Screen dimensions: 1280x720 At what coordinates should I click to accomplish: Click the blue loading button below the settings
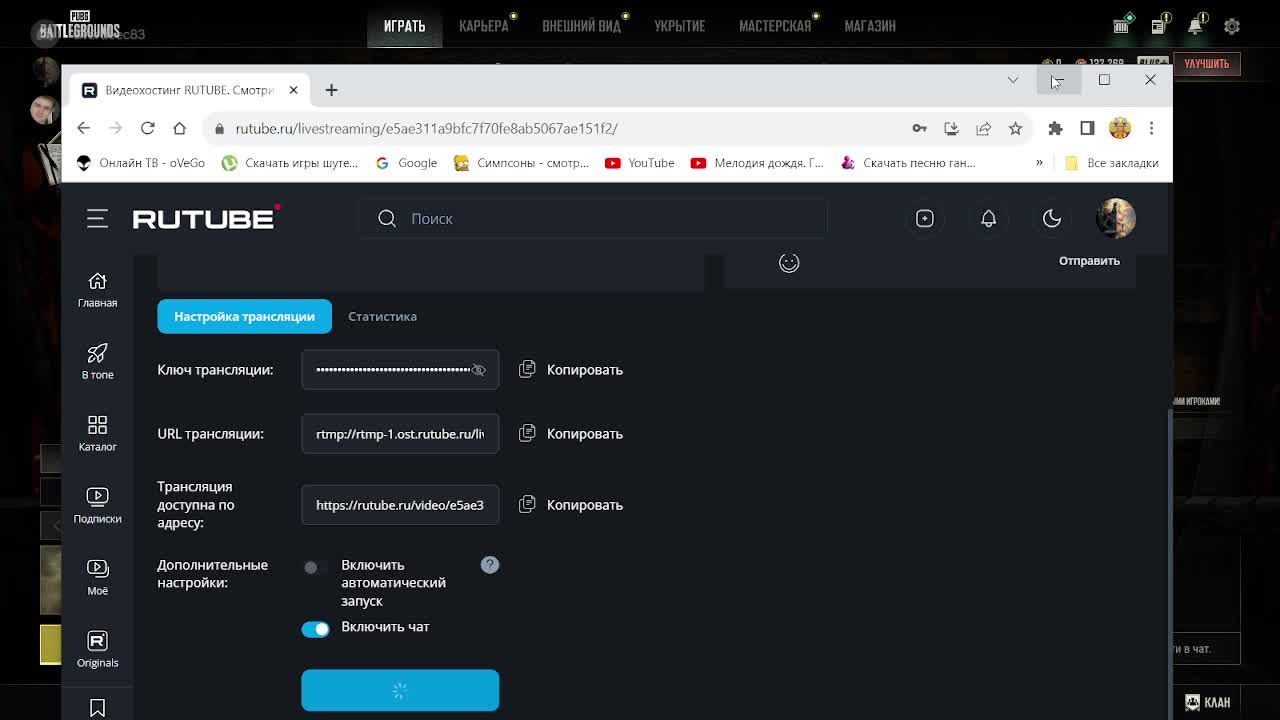pos(400,690)
